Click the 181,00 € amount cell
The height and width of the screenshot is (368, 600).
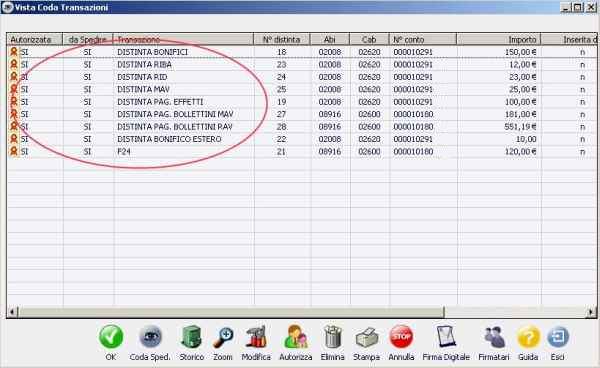520,114
